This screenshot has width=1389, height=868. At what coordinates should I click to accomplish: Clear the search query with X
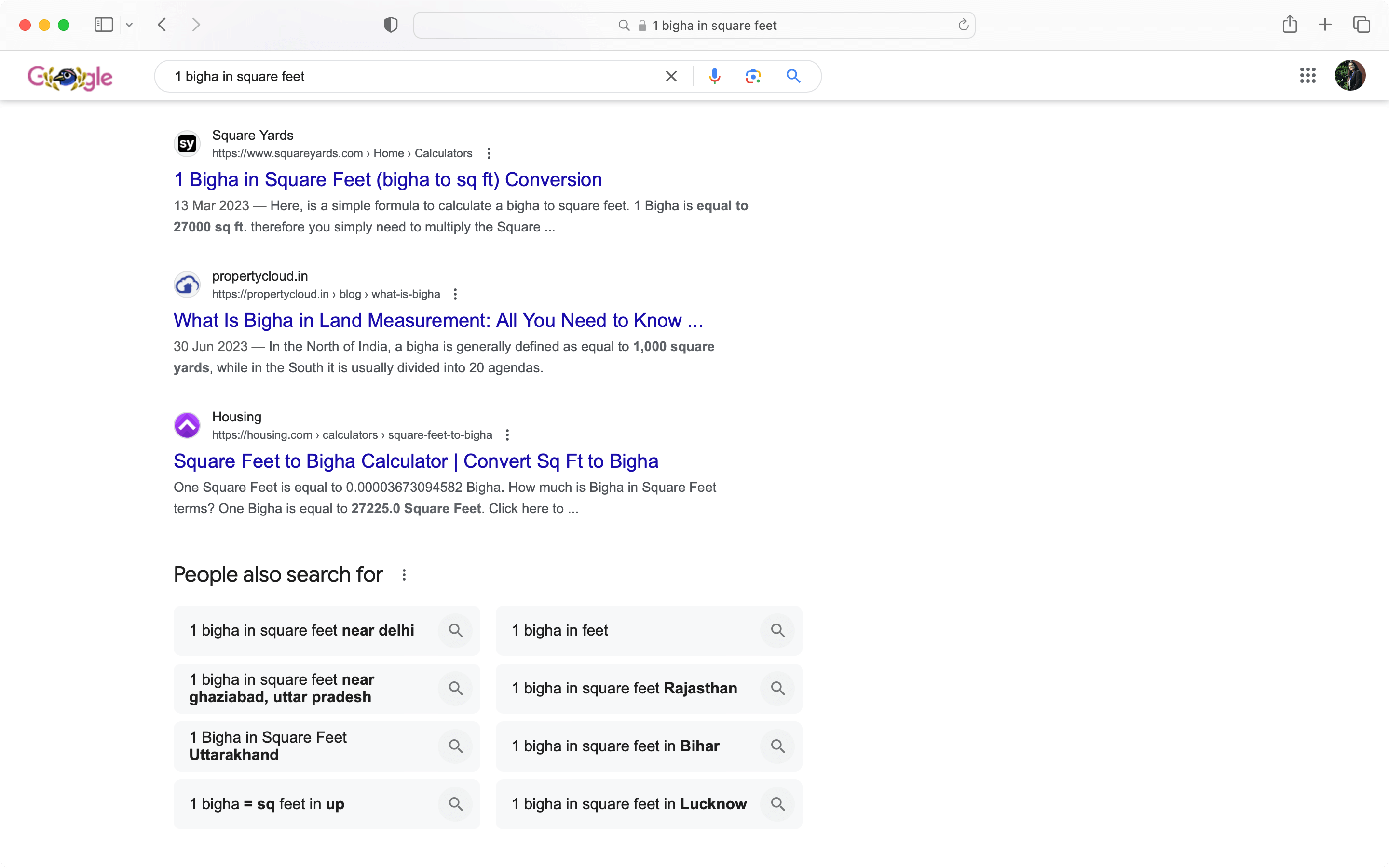pos(671,76)
